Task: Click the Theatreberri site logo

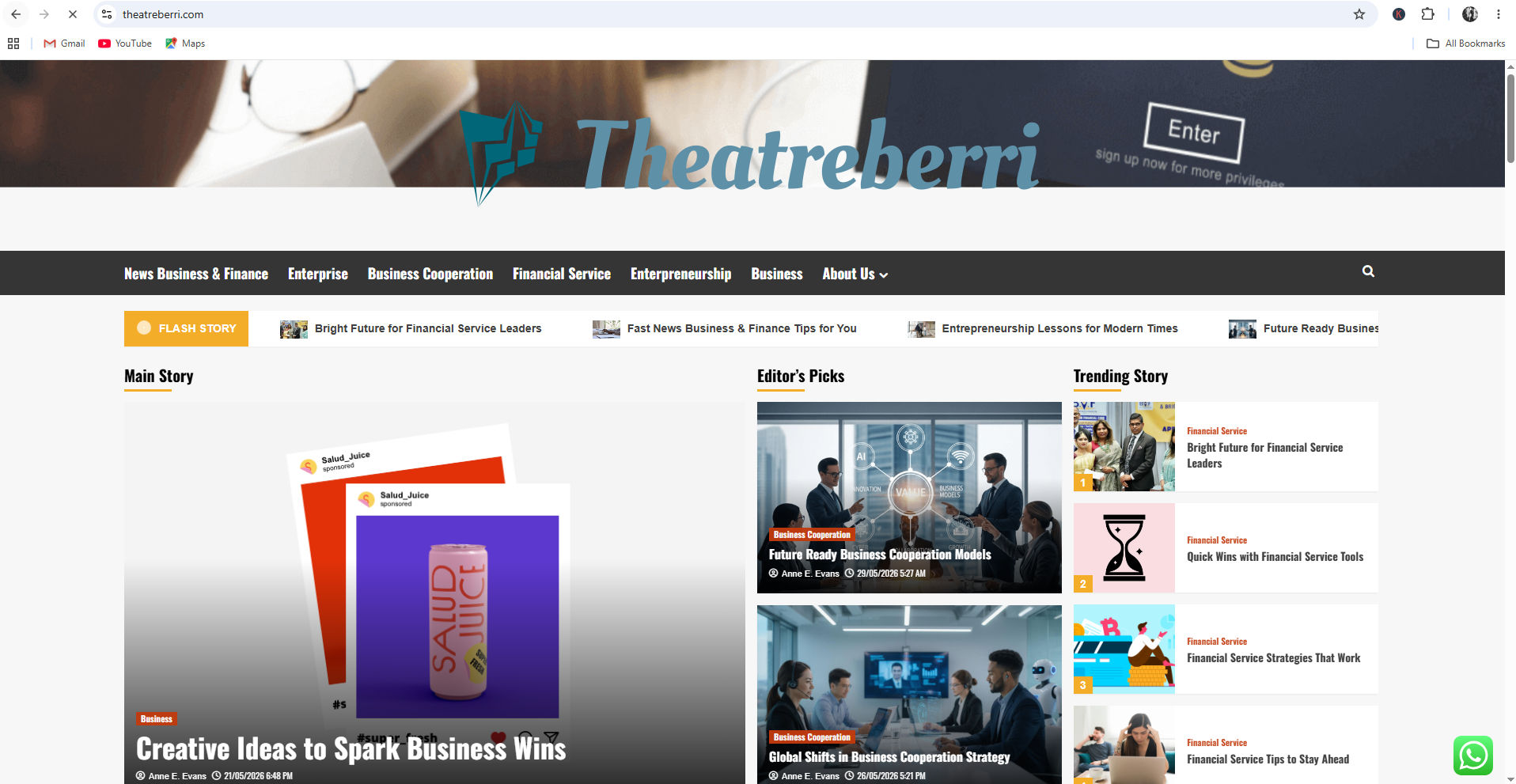Action: pos(750,154)
